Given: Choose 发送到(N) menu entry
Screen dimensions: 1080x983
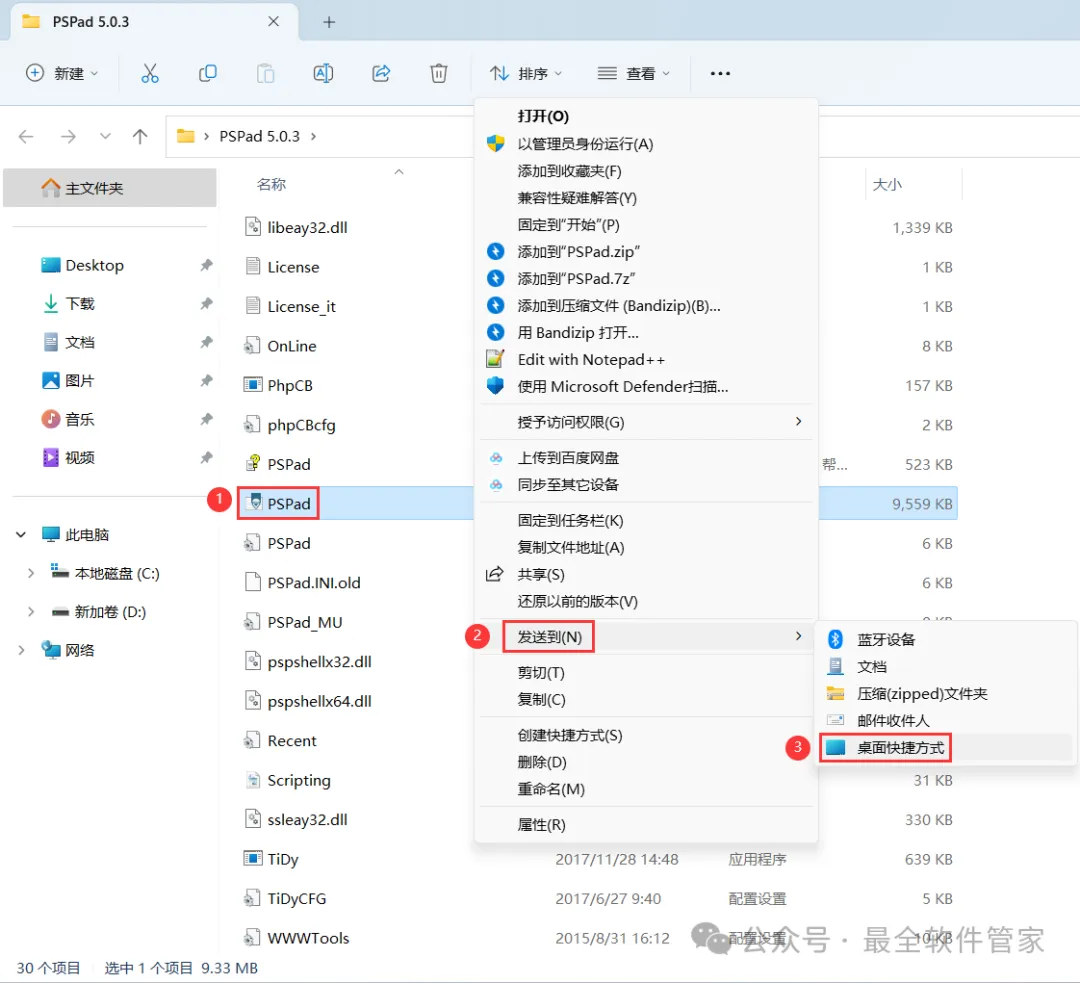Looking at the screenshot, I should (x=646, y=637).
